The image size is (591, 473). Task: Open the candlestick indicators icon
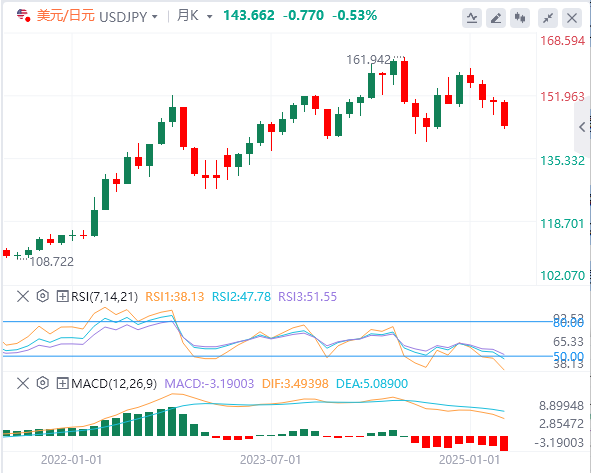tap(520, 18)
